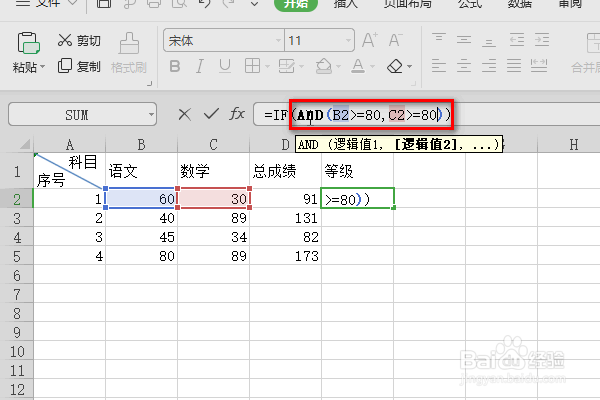The width and height of the screenshot is (600, 400).
Task: Open the borders dropdown arrow
Action: click(267, 67)
